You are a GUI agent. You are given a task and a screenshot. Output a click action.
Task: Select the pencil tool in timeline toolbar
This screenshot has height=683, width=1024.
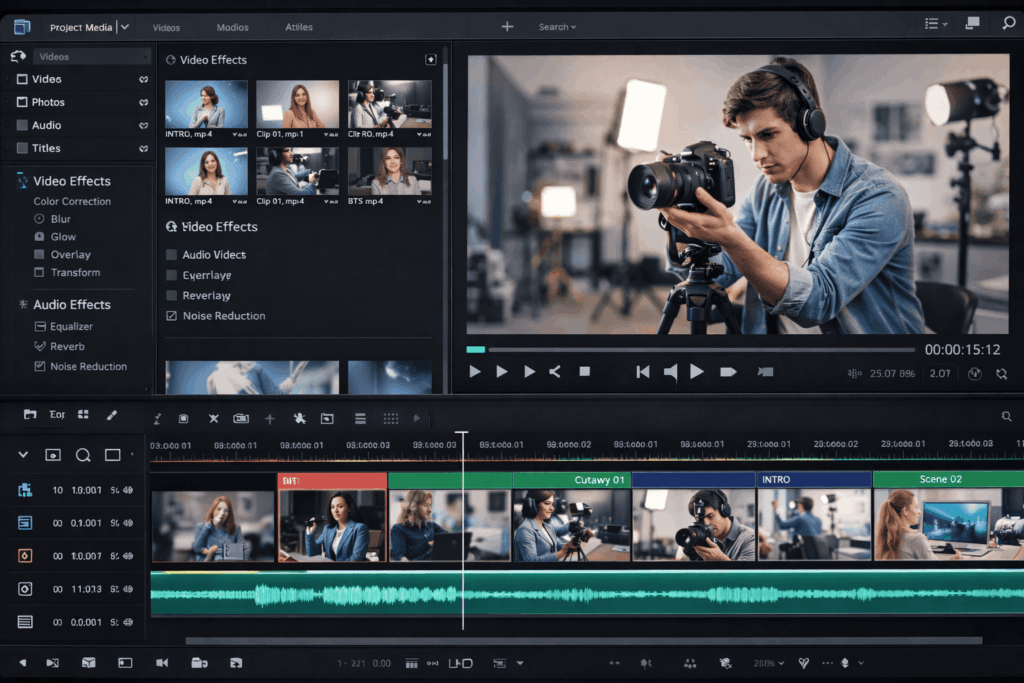tap(111, 415)
